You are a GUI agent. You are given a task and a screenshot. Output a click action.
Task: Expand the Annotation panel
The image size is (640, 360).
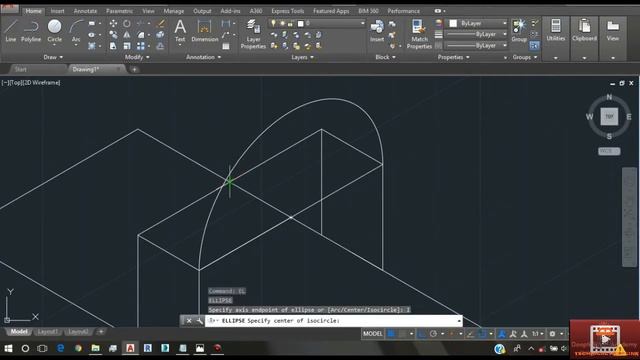203,57
